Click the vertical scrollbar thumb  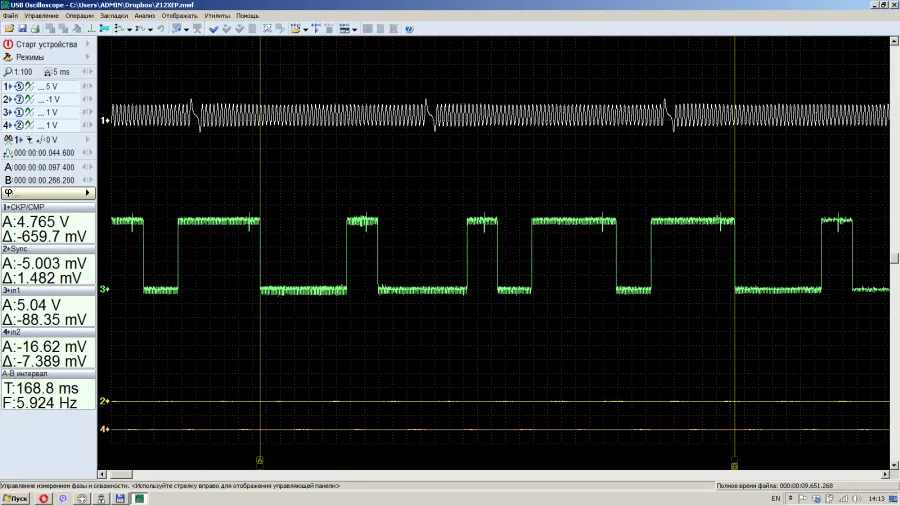894,258
